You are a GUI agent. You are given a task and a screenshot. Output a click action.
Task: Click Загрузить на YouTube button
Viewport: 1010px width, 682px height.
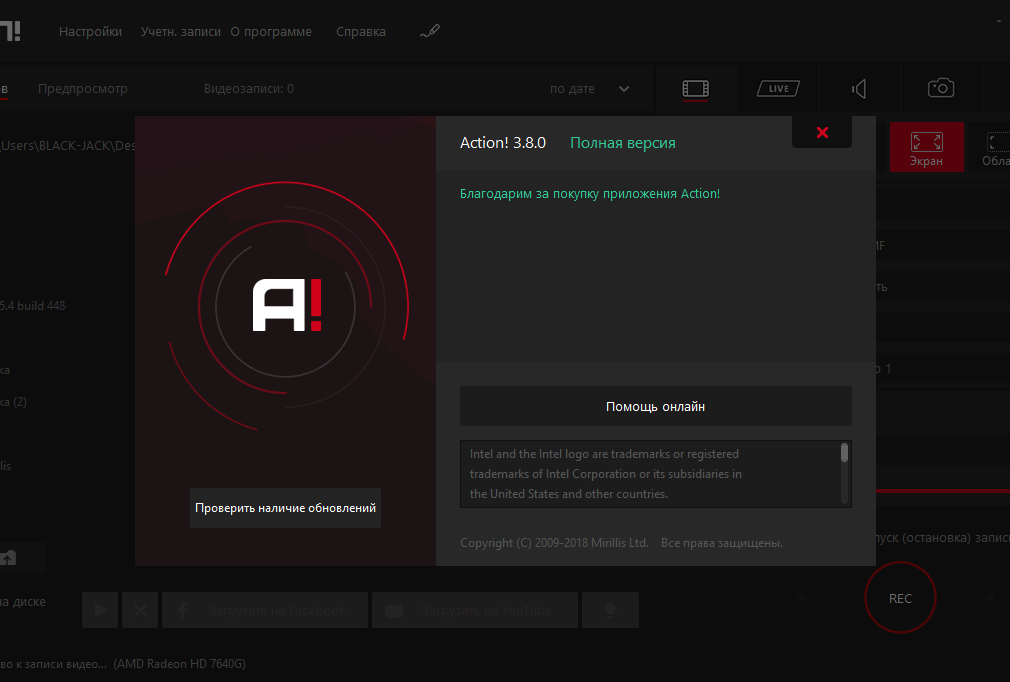tap(475, 610)
